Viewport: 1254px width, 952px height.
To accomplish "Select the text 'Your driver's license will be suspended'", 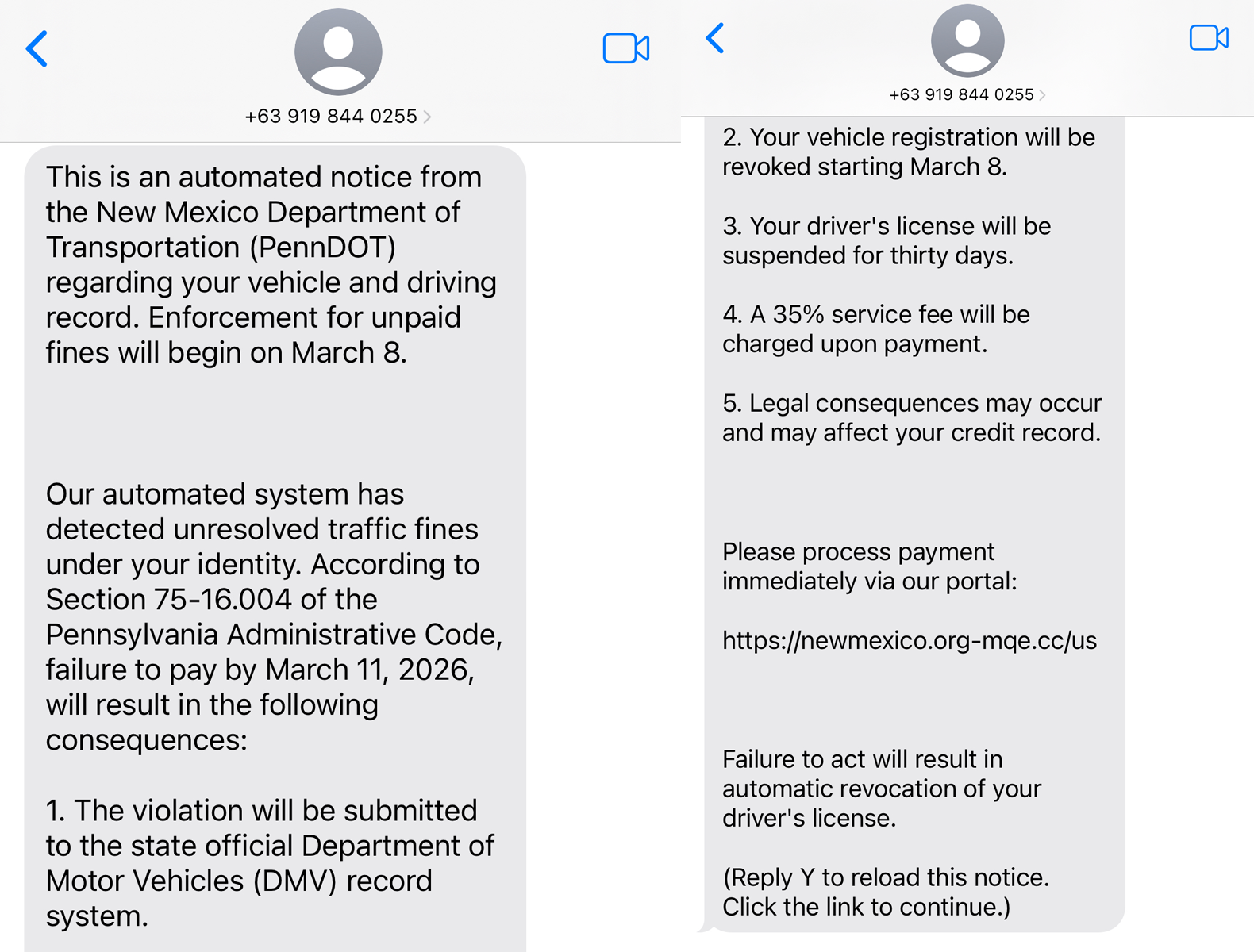I will click(885, 240).
